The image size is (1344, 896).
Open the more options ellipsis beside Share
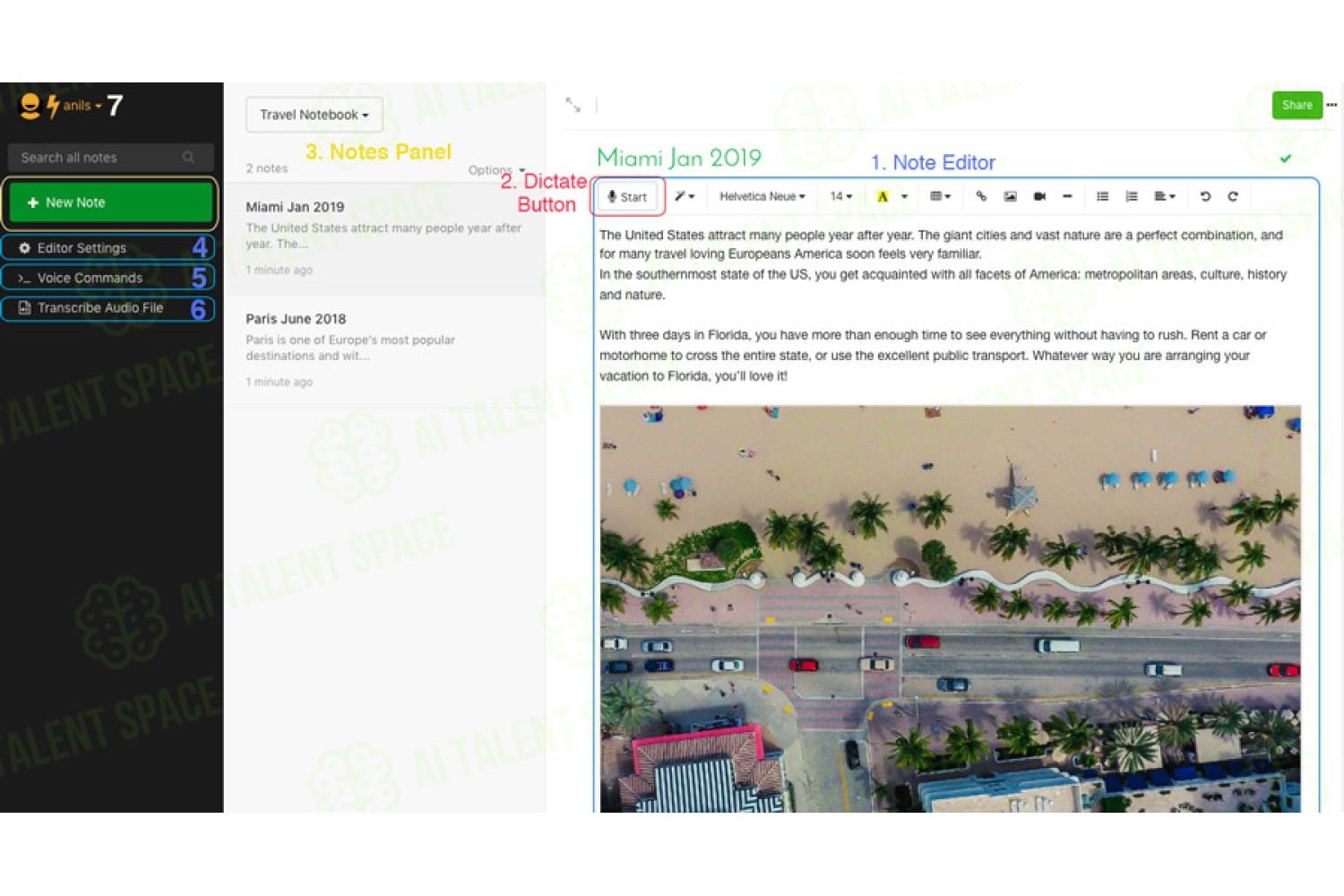(1331, 105)
